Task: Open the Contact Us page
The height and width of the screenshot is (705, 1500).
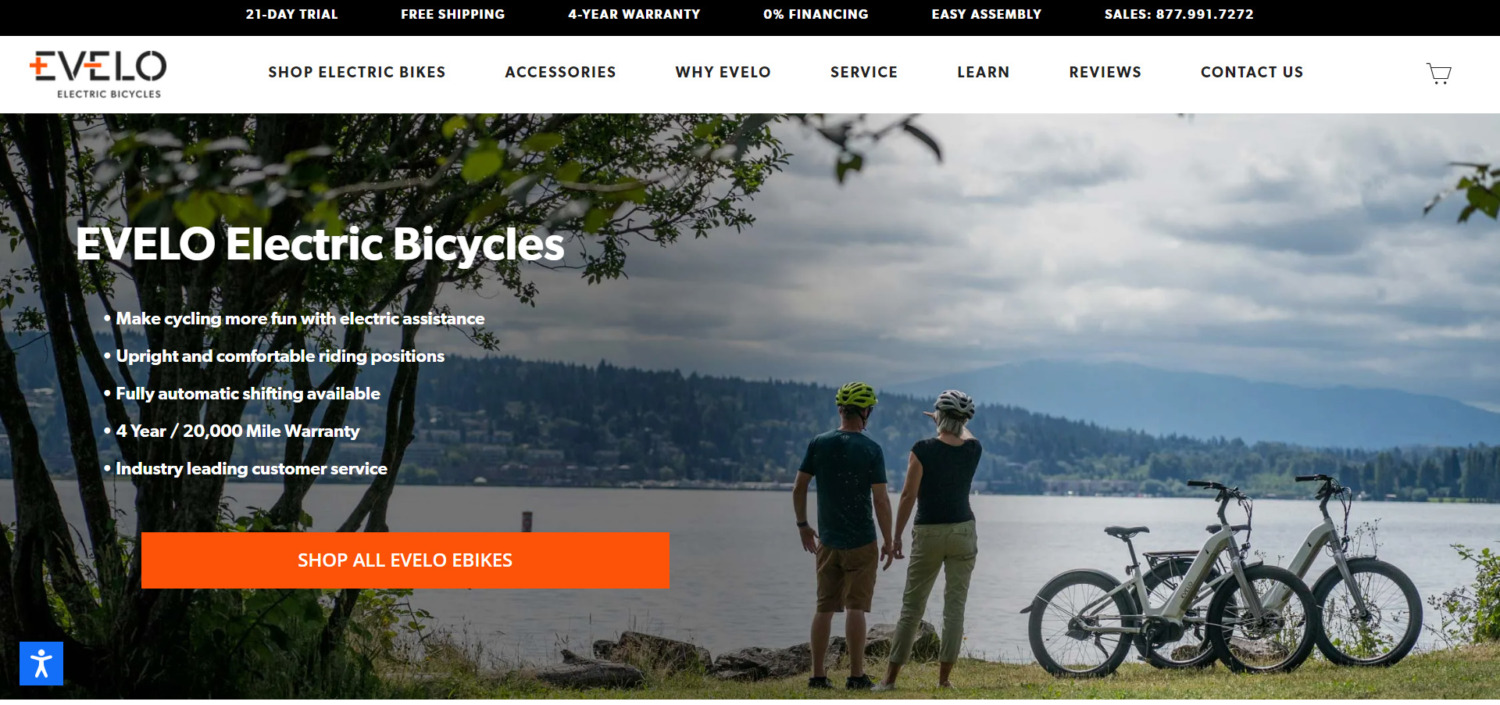Action: tap(1252, 72)
